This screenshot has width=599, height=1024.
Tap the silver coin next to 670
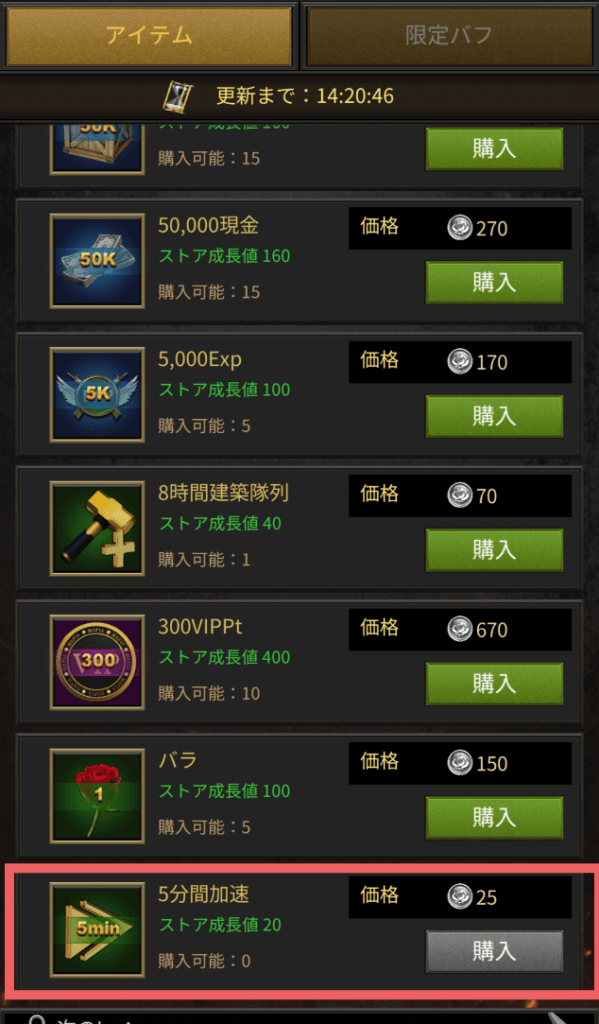point(460,630)
